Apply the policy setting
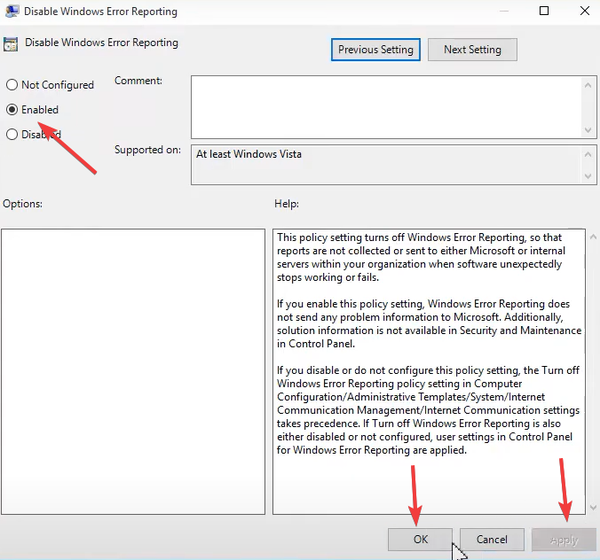 click(x=564, y=540)
